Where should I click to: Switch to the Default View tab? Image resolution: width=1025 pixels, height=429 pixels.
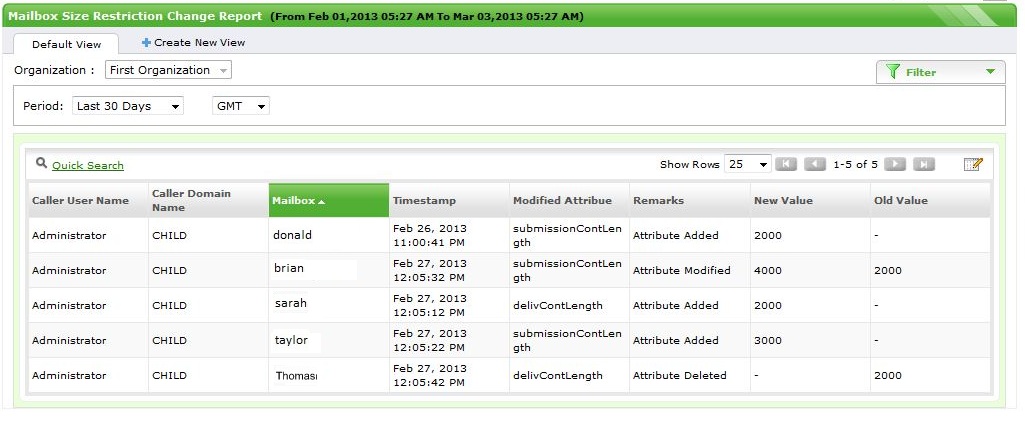pyautogui.click(x=65, y=44)
